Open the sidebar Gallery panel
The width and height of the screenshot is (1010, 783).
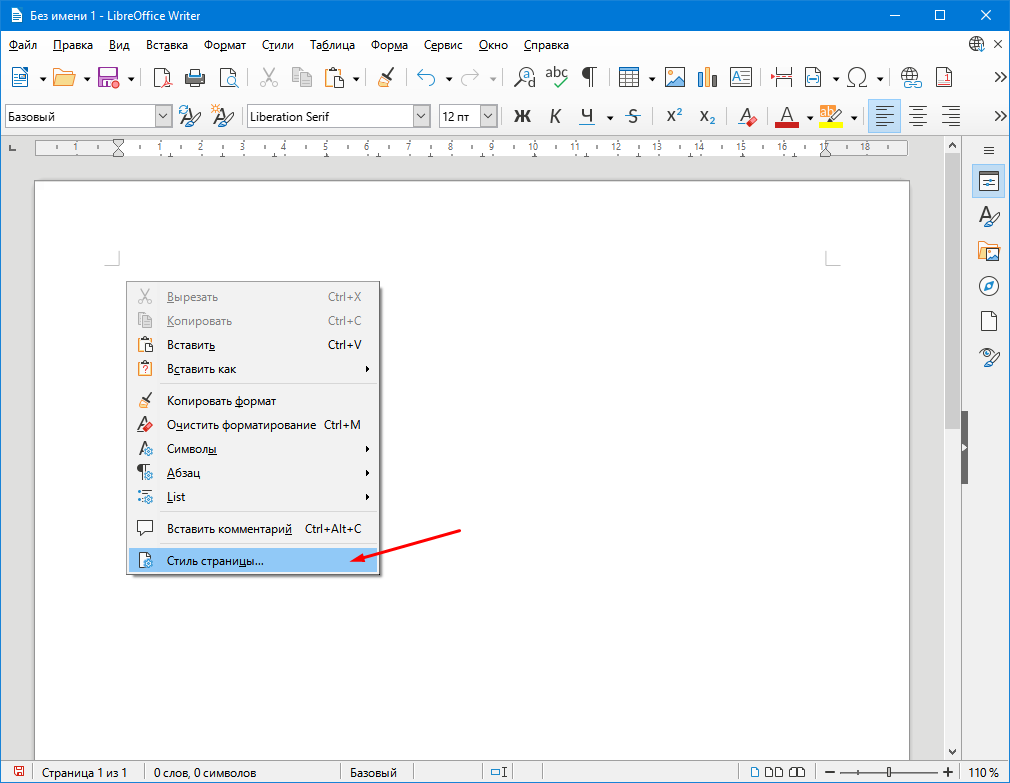(x=989, y=250)
